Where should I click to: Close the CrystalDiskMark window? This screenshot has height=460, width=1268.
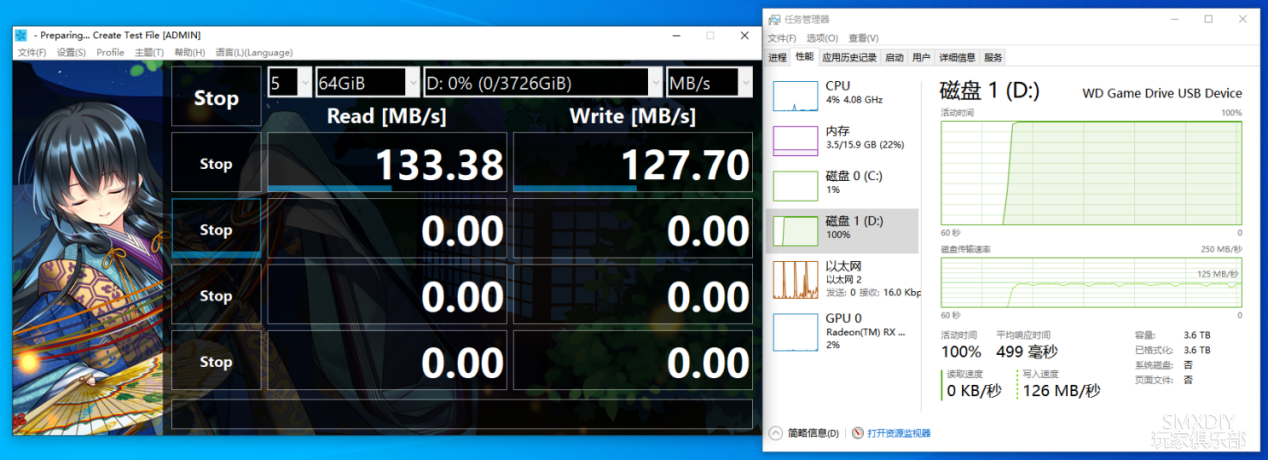tap(744, 35)
